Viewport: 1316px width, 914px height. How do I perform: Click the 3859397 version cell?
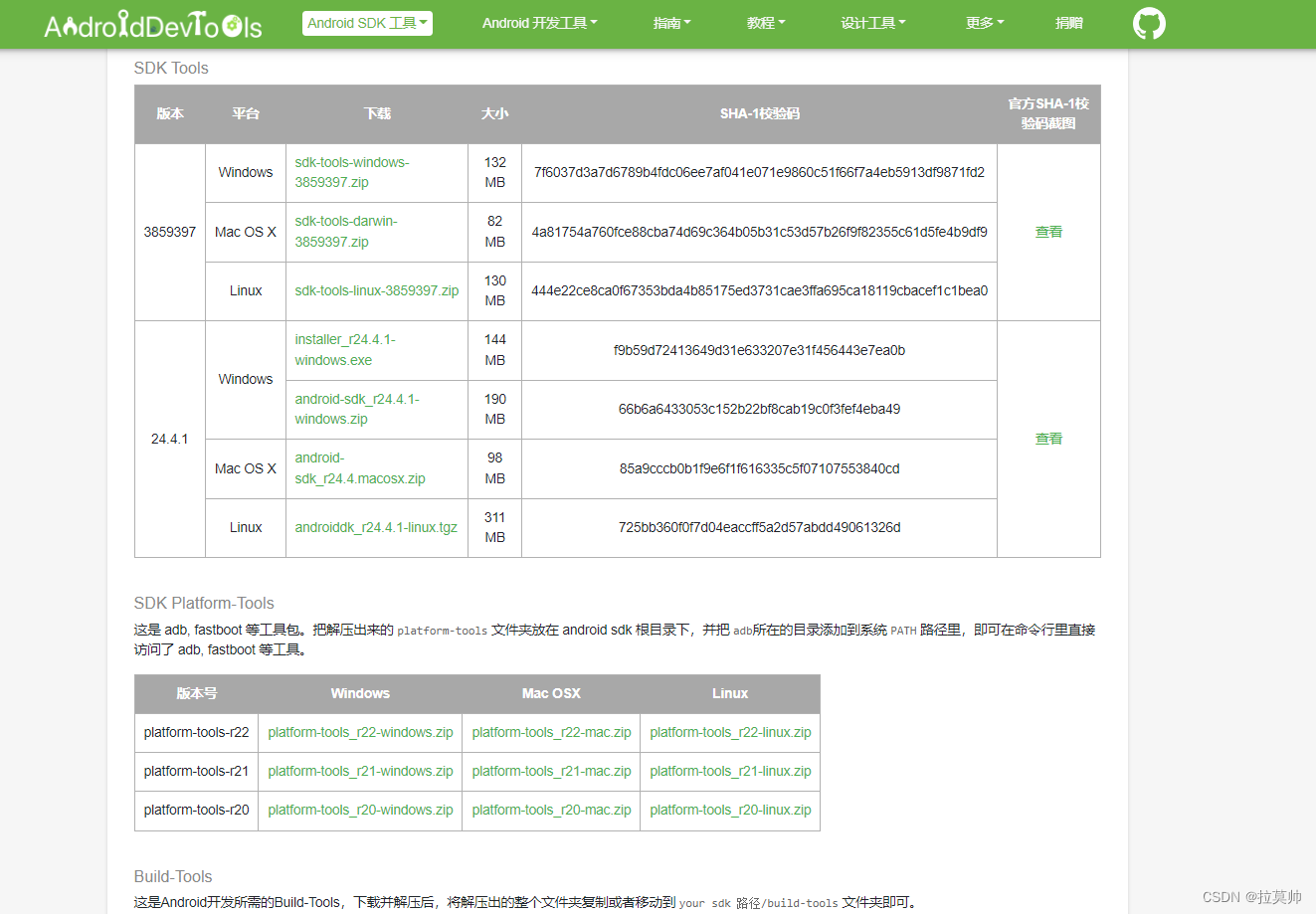[170, 232]
